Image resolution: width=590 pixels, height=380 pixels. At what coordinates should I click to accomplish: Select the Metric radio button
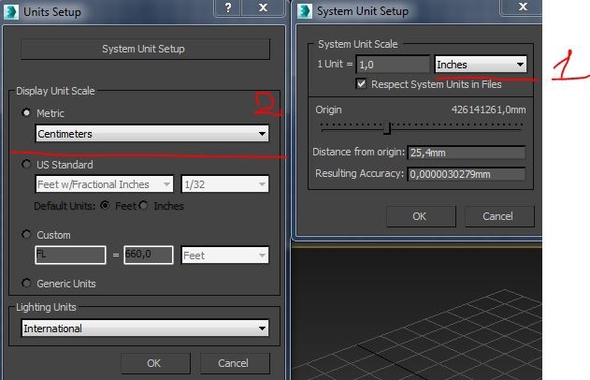[26, 112]
